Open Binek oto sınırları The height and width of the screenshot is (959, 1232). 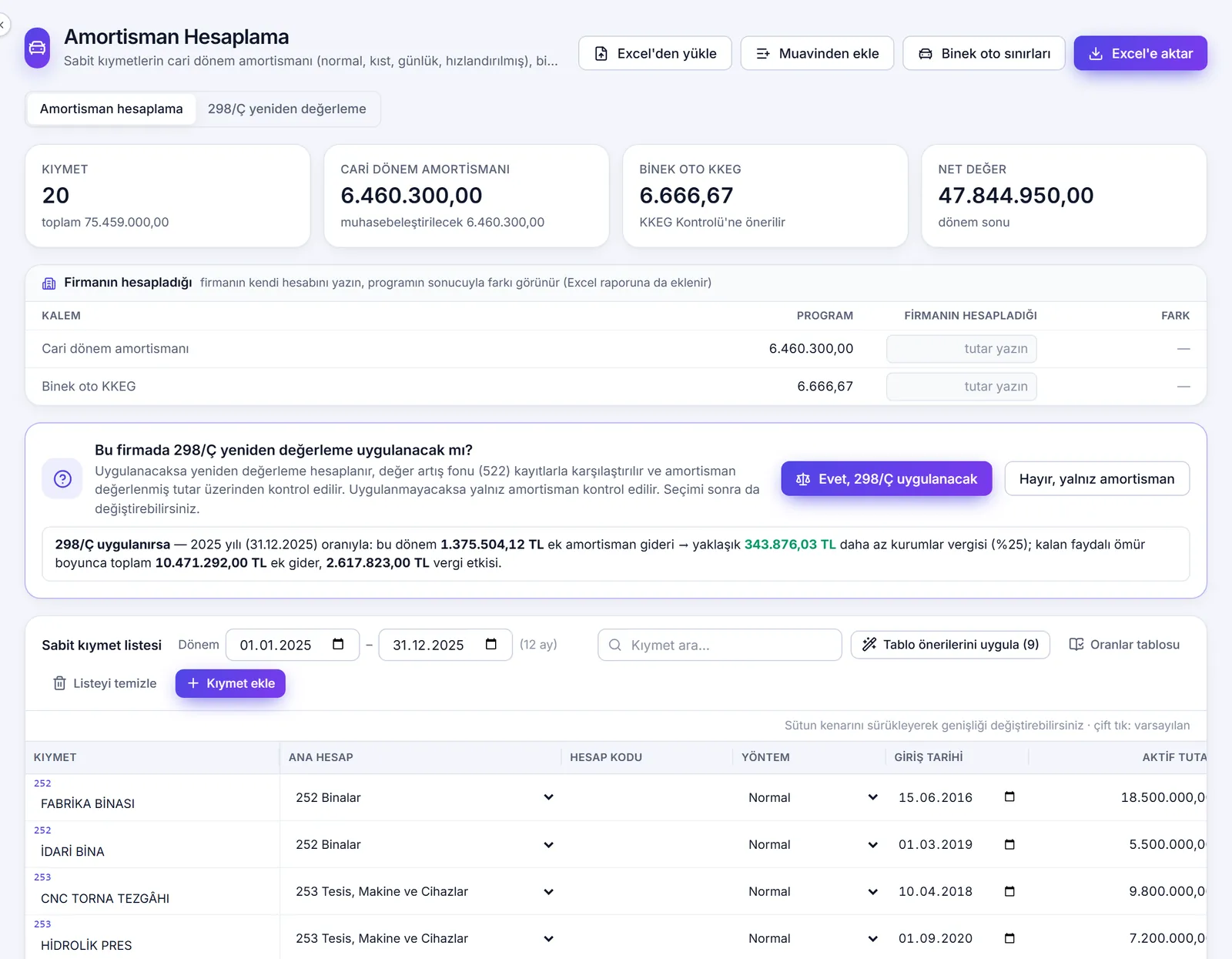tap(984, 53)
